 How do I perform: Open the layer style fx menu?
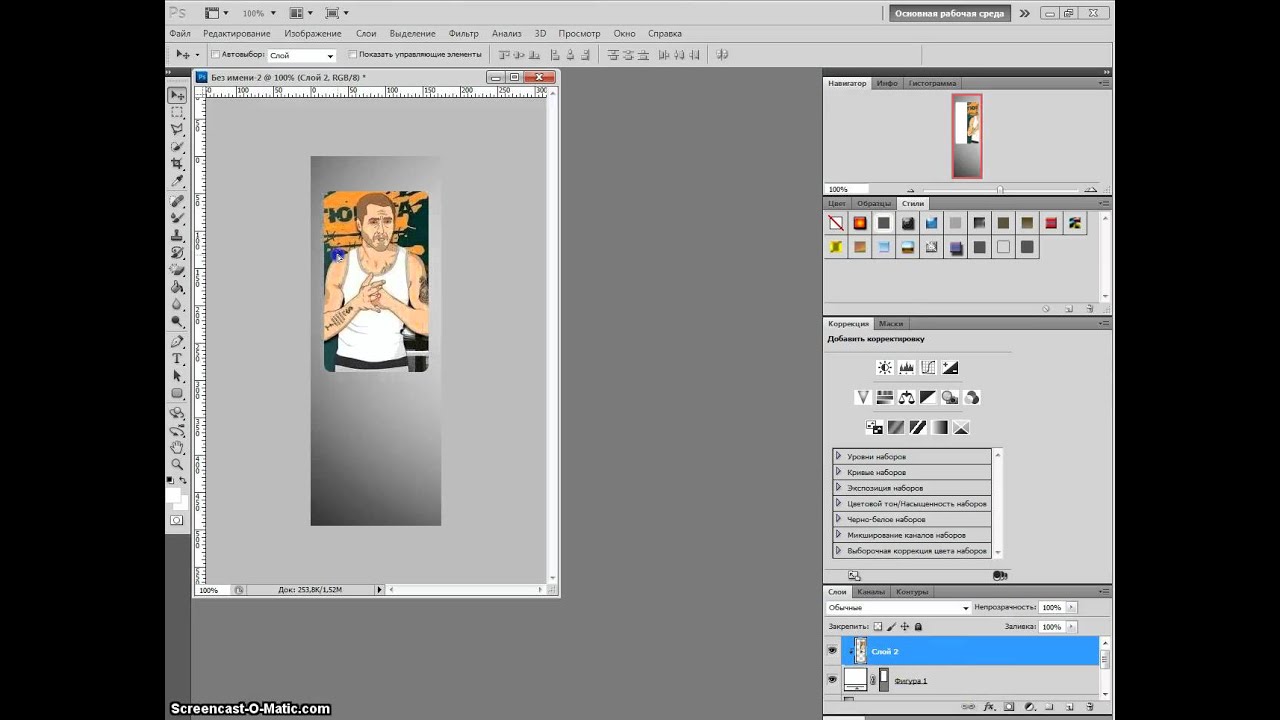click(x=988, y=706)
